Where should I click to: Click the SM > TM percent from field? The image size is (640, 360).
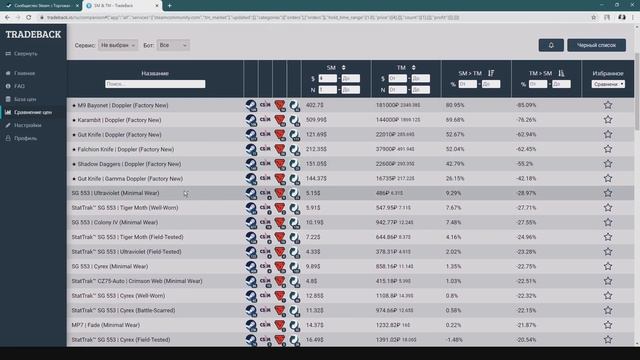point(467,84)
